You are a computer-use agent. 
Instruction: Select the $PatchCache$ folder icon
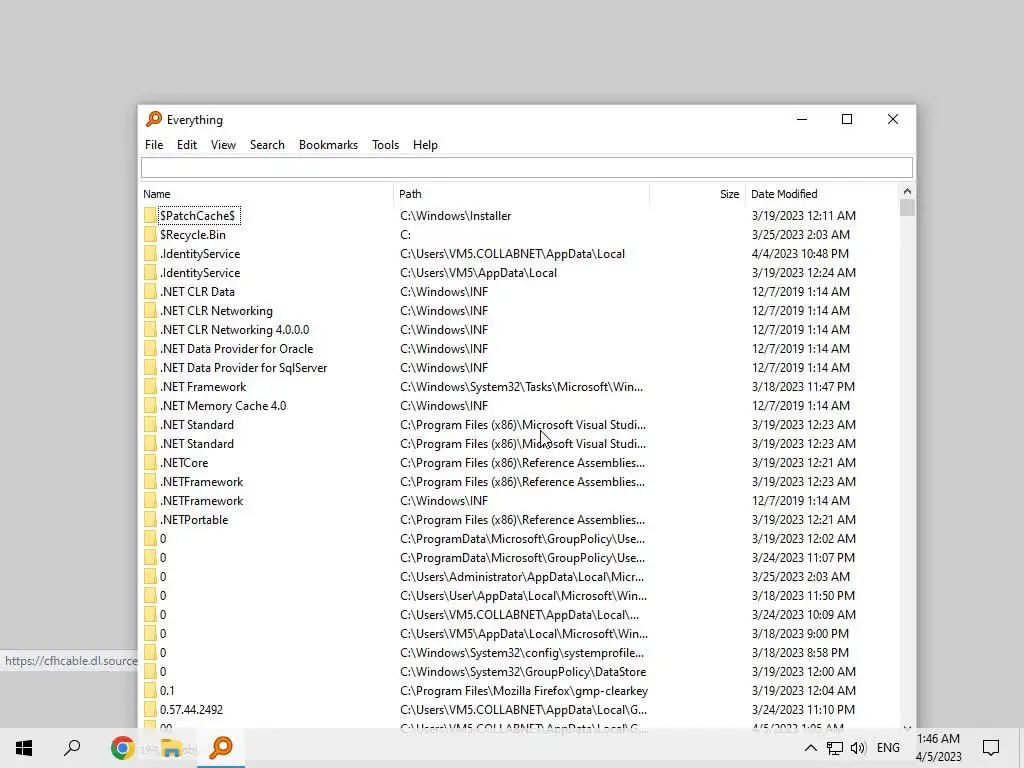[x=150, y=216]
